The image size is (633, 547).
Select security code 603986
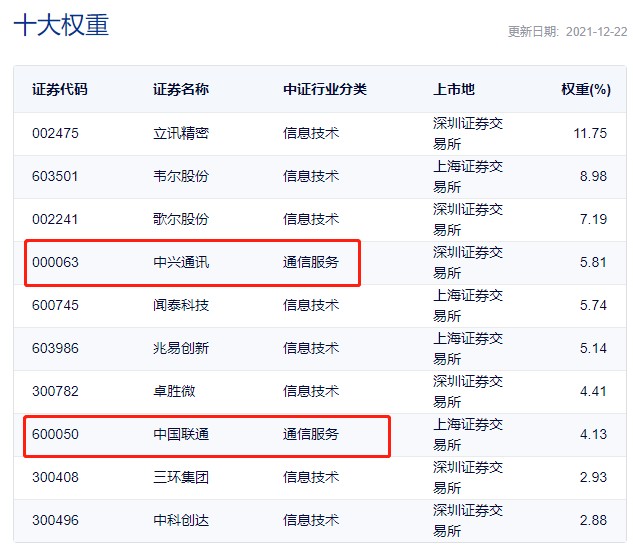(x=55, y=348)
